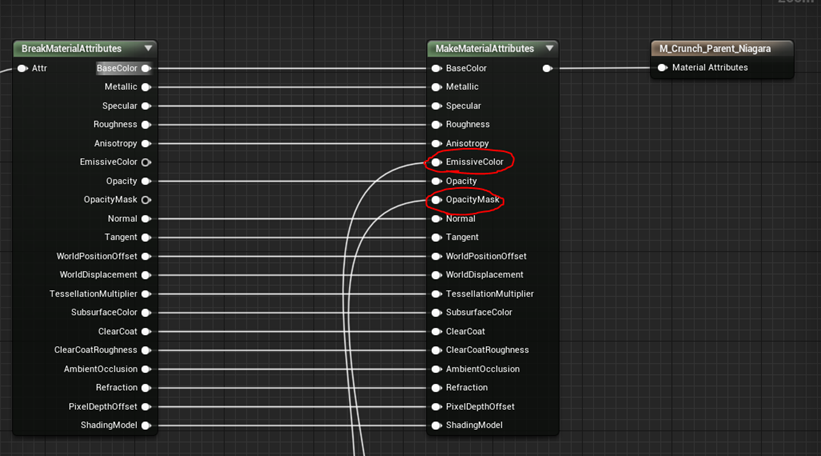Click ShadingModel label on MakeMaterialAttributes
The image size is (821, 456).
(474, 425)
